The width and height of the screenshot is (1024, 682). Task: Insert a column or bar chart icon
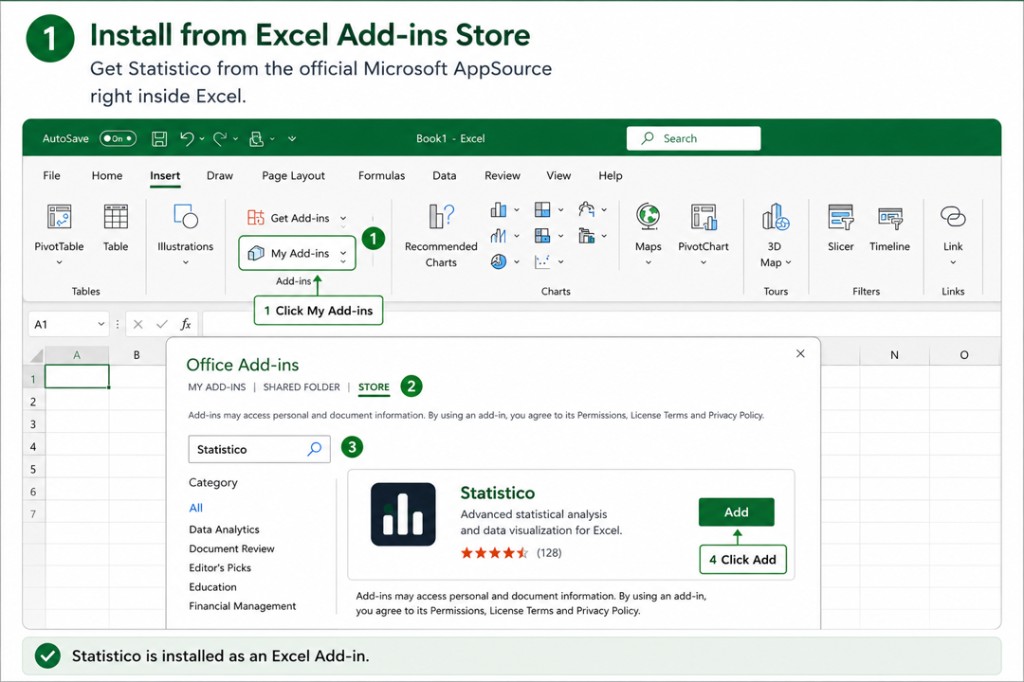[x=498, y=210]
